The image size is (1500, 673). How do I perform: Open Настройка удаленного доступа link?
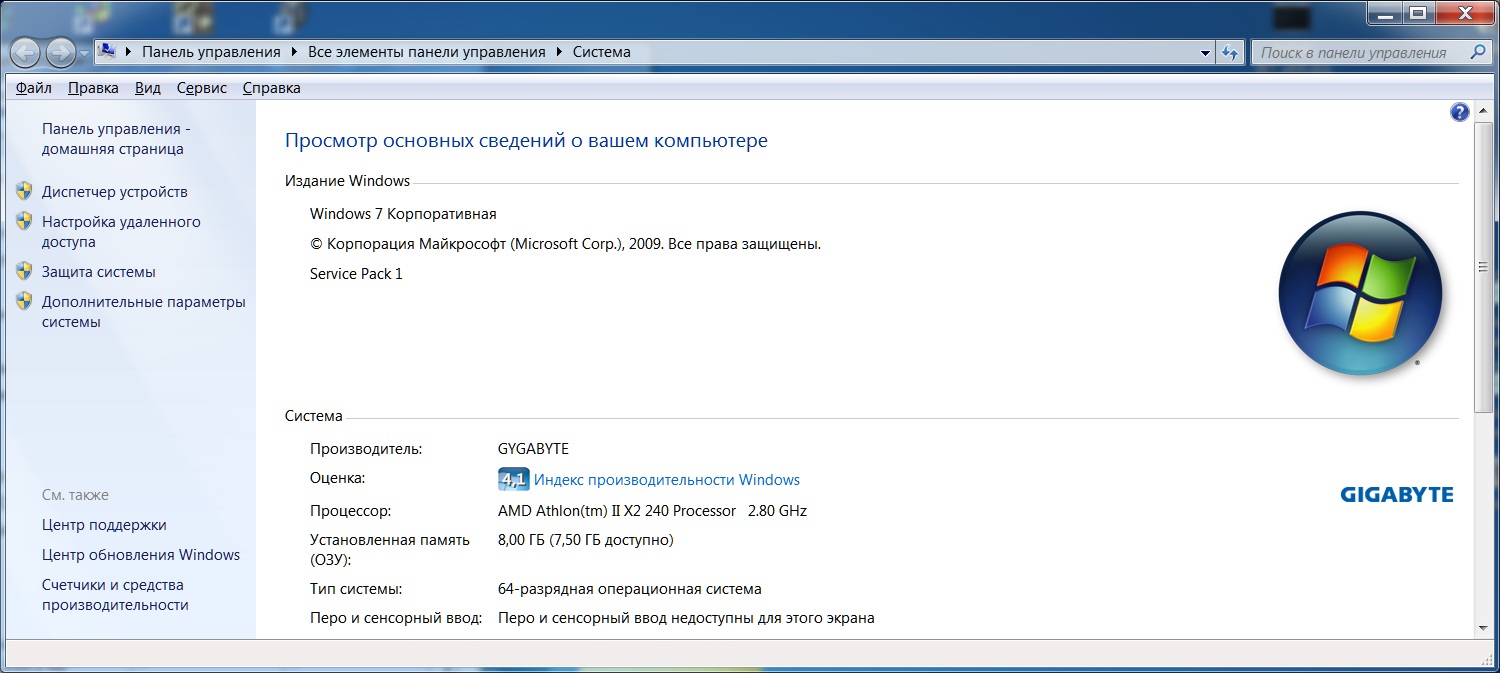point(121,232)
